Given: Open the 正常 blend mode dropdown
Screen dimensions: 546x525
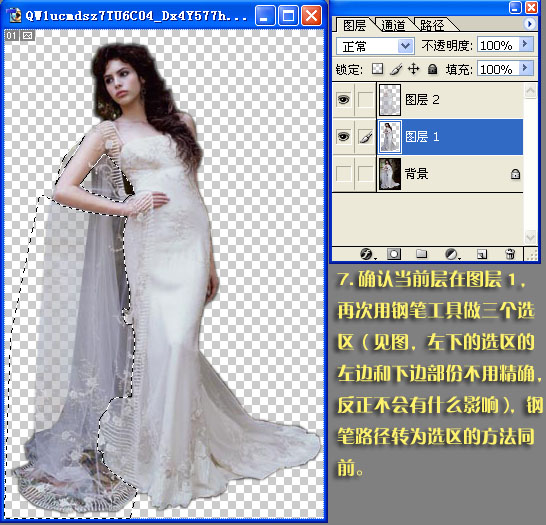Looking at the screenshot, I should (x=375, y=46).
